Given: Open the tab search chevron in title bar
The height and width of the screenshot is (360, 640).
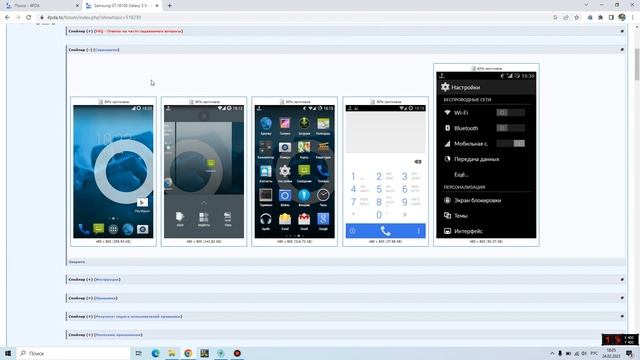Looking at the screenshot, I should tap(586, 5).
